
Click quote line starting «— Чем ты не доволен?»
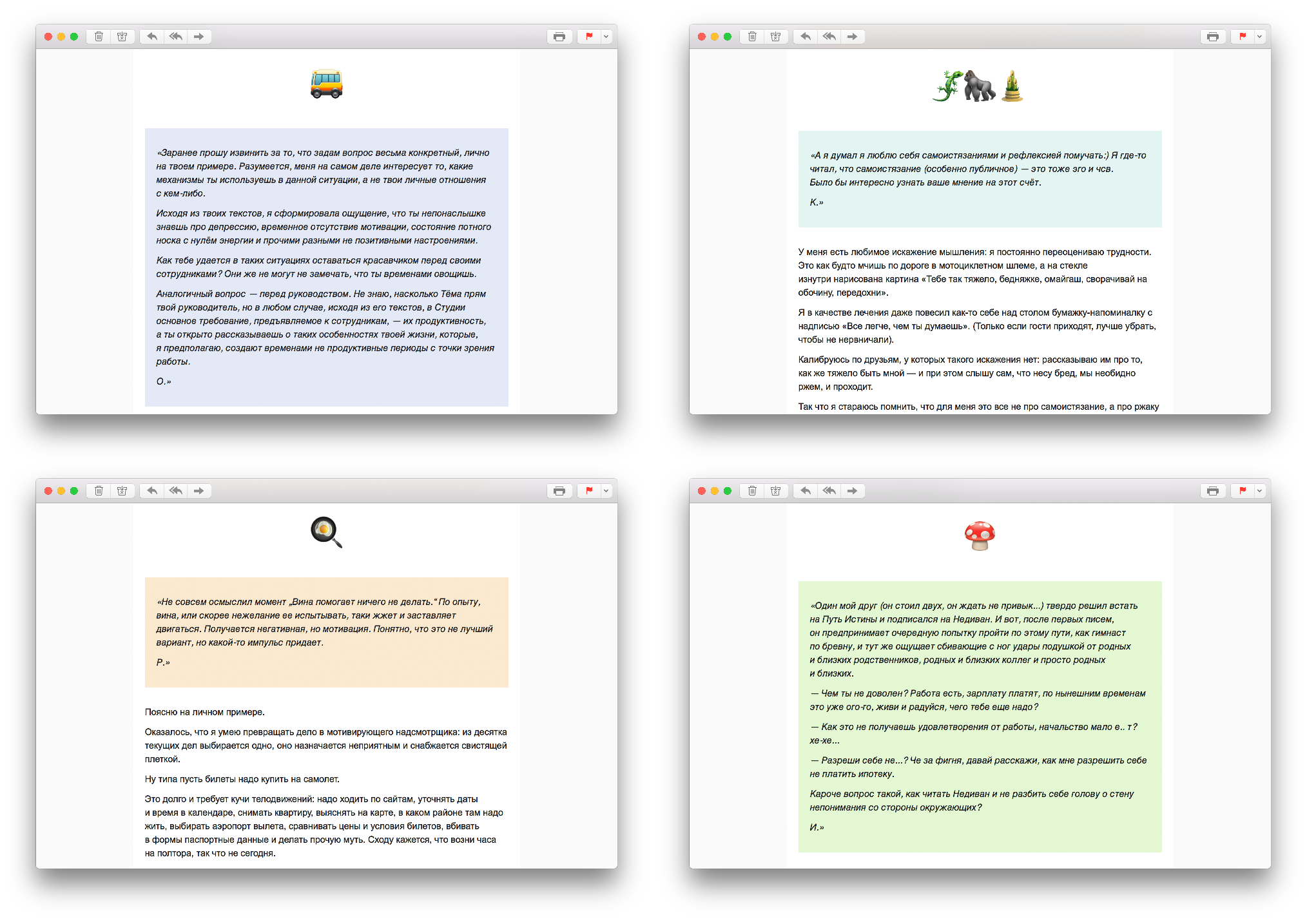click(x=978, y=700)
